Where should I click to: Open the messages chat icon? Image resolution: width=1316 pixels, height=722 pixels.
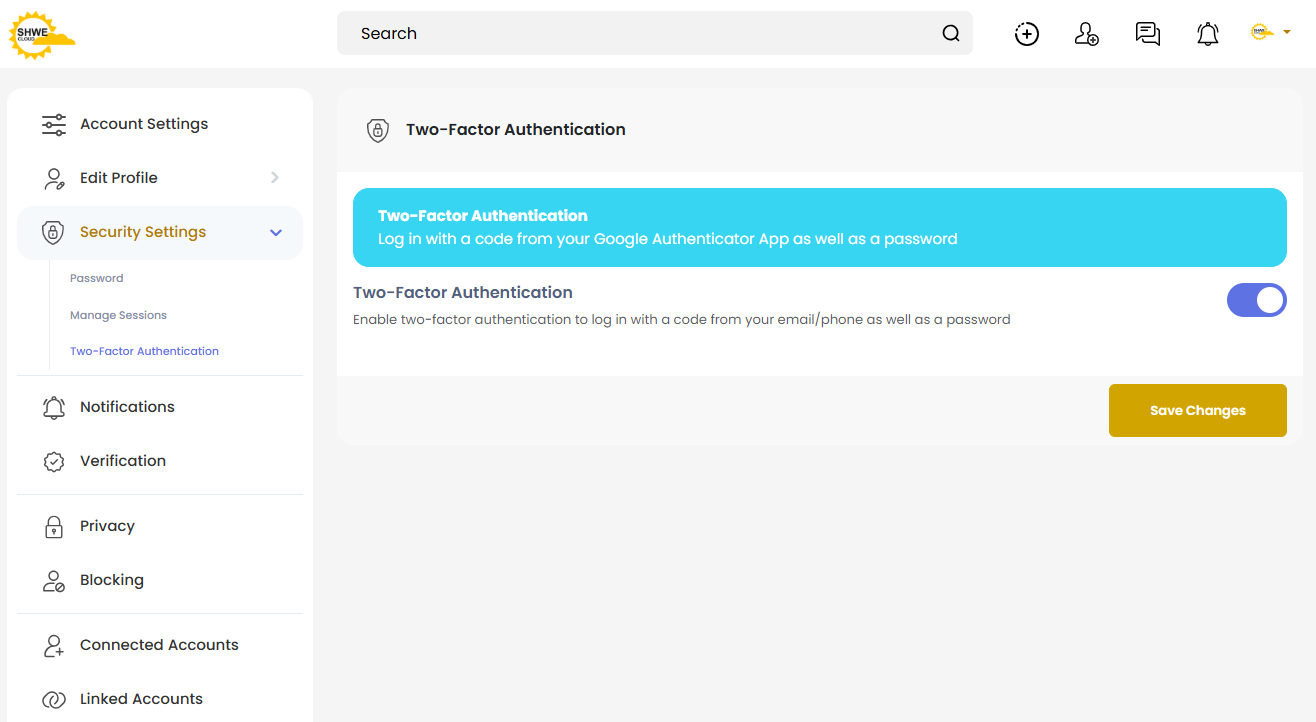[x=1148, y=34]
